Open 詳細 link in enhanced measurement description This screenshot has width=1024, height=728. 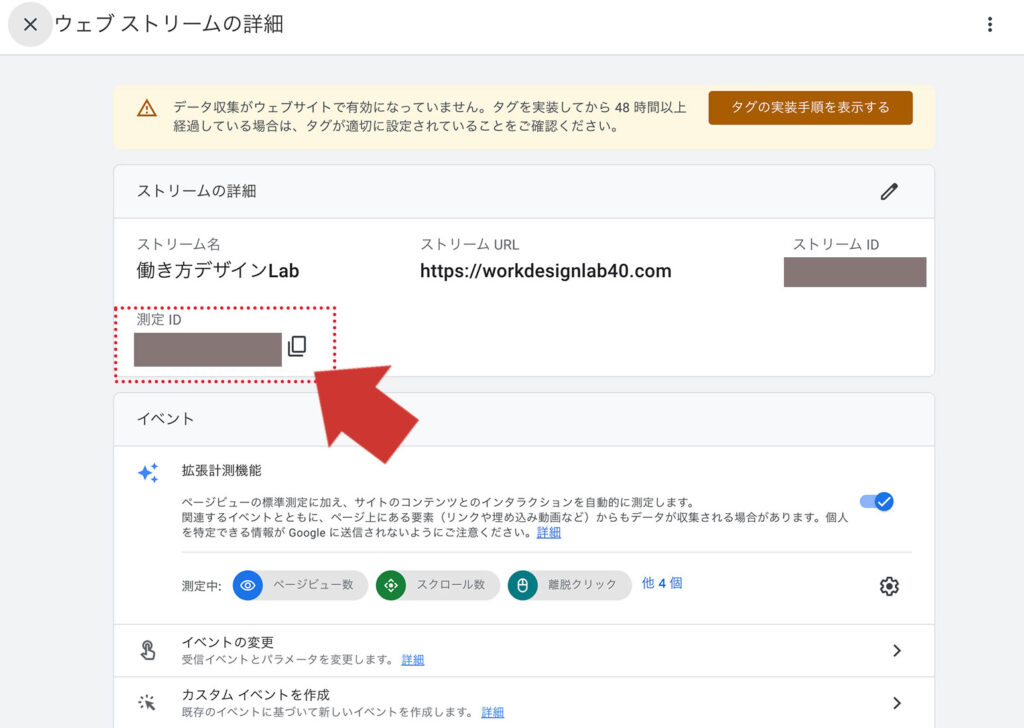pos(548,533)
